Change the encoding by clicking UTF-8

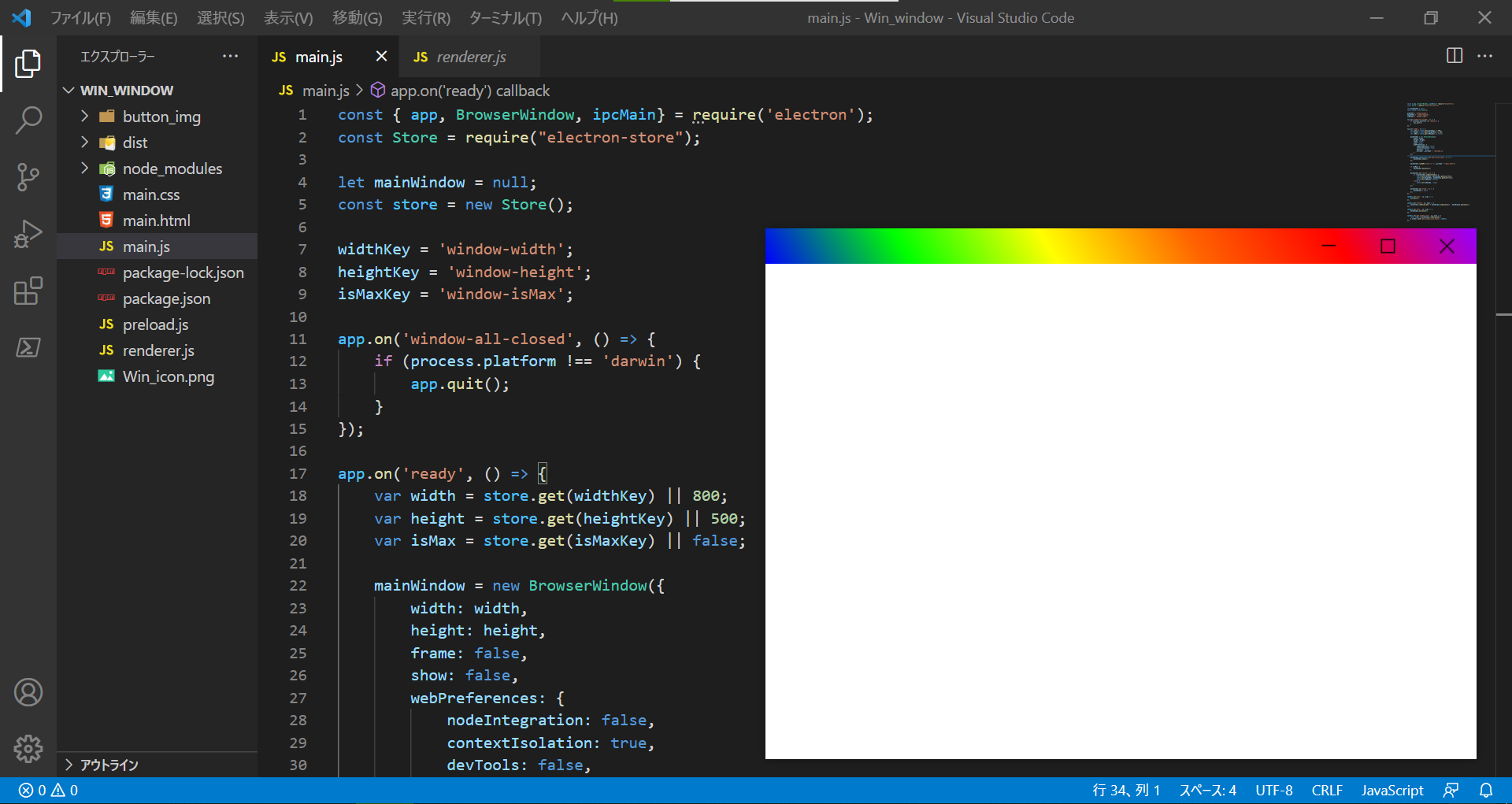[x=1274, y=790]
